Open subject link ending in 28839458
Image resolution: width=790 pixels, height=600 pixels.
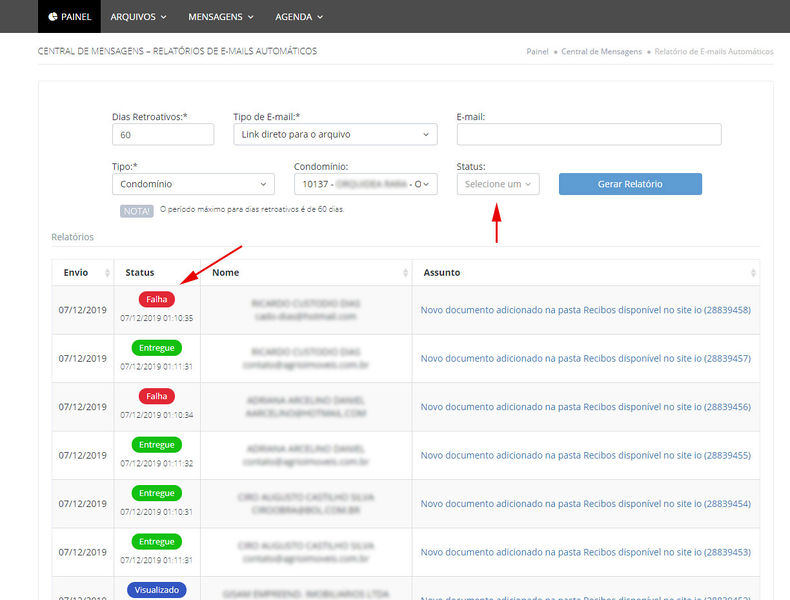(x=585, y=310)
